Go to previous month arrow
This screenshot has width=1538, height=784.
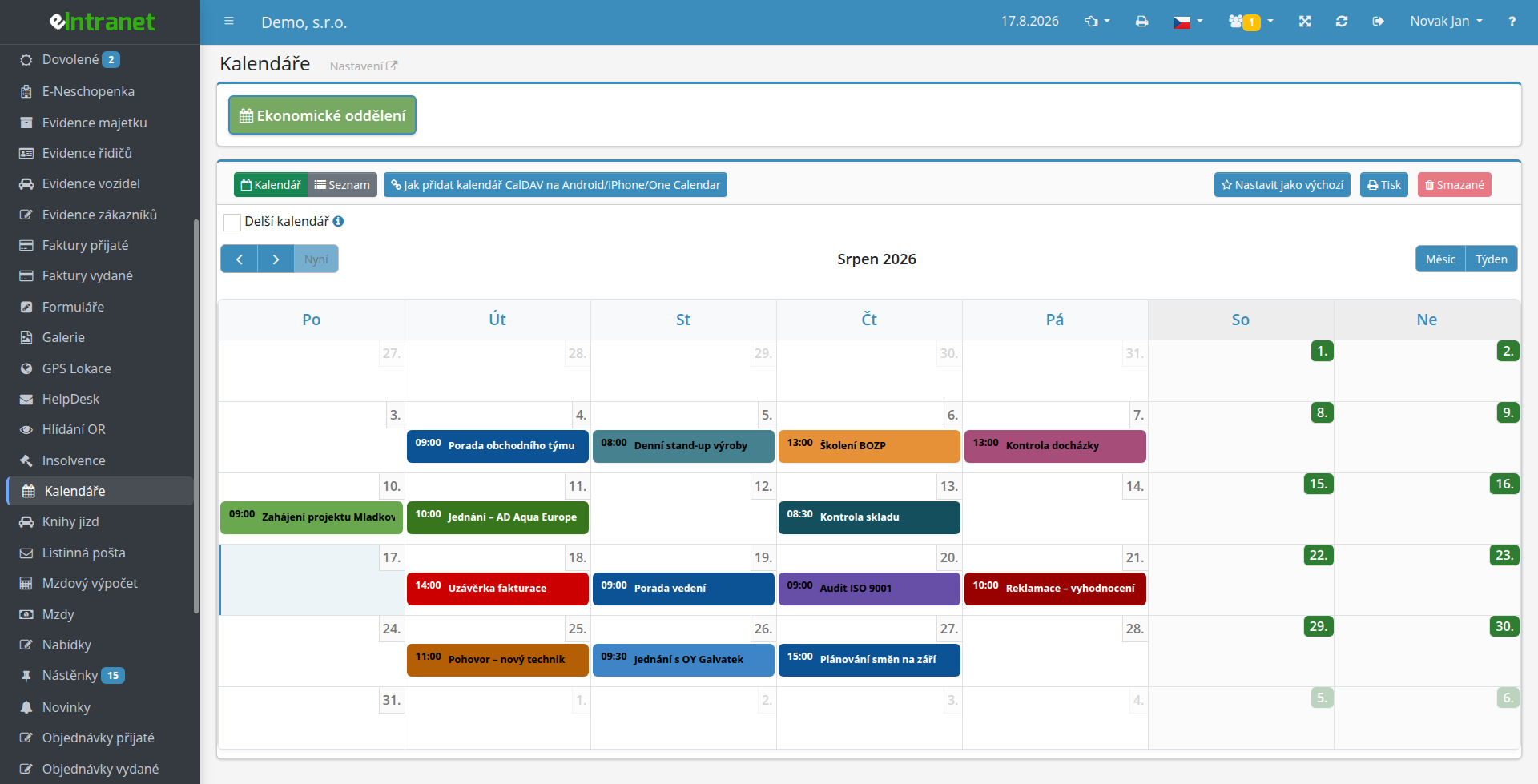pyautogui.click(x=239, y=259)
